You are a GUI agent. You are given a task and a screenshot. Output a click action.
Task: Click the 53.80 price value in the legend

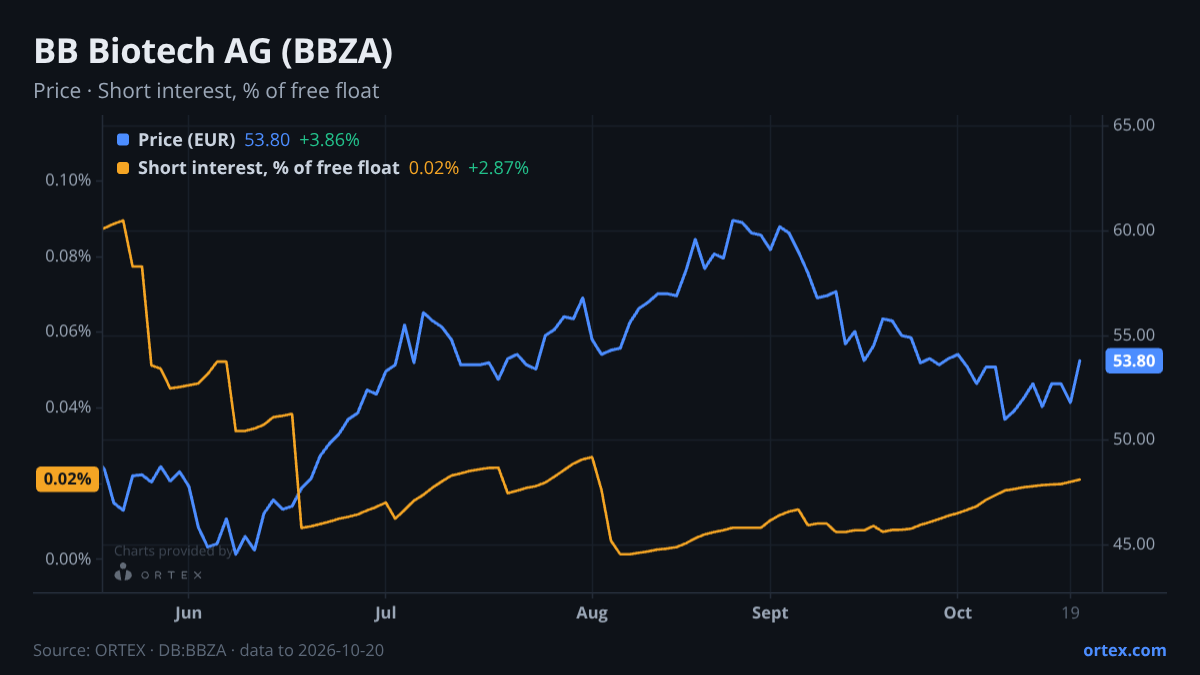[267, 140]
